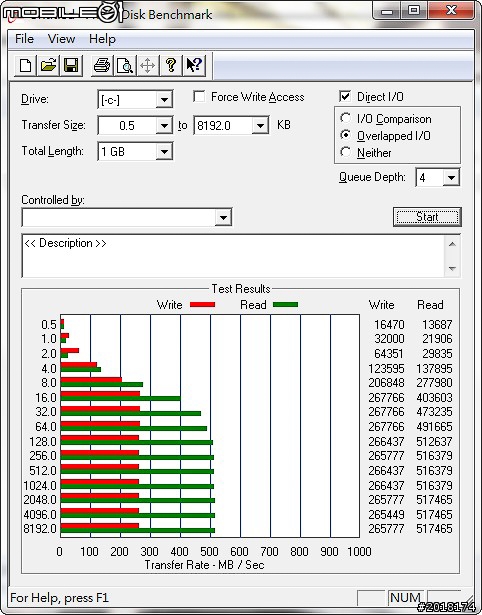The width and height of the screenshot is (482, 615).
Task: Expand the Queue Depth dropdown
Action: [451, 178]
